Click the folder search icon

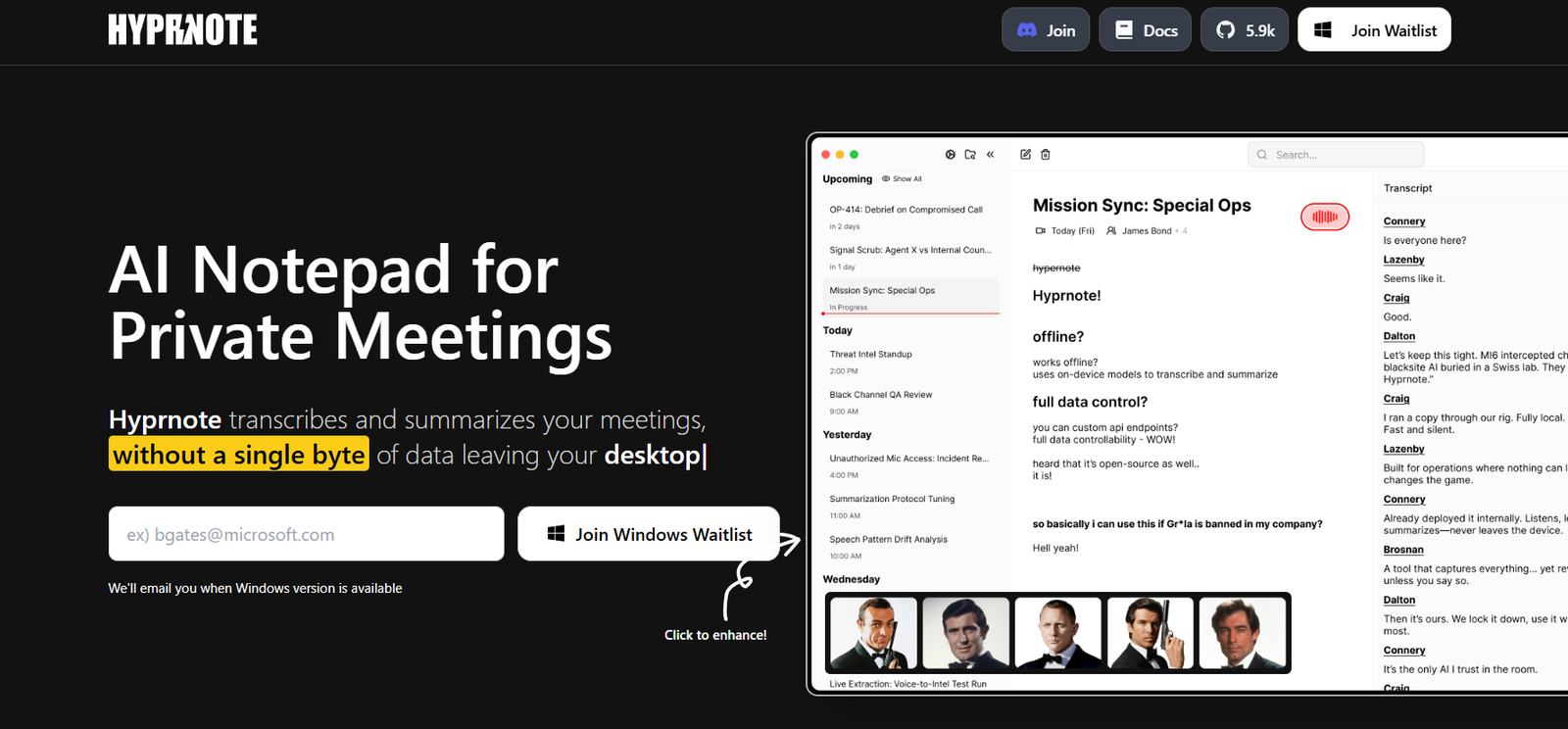[970, 155]
